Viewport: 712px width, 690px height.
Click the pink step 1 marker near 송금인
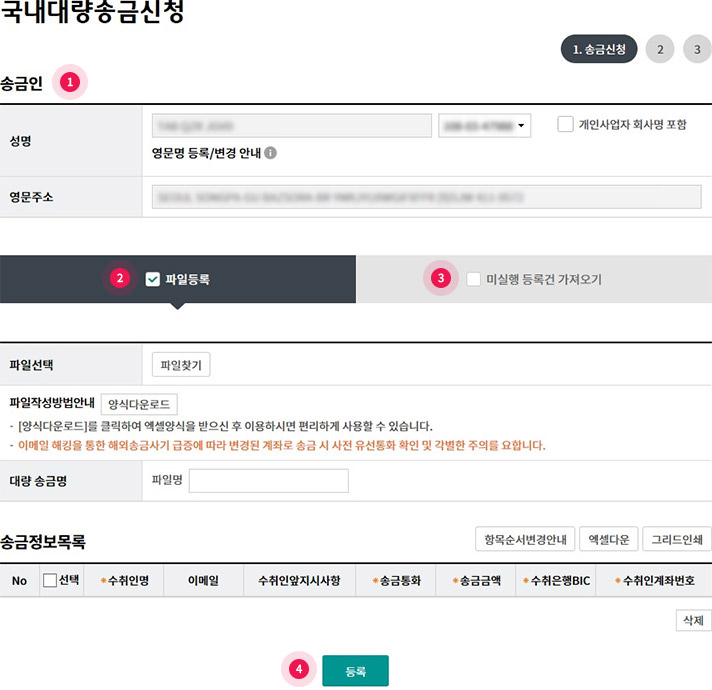69,82
